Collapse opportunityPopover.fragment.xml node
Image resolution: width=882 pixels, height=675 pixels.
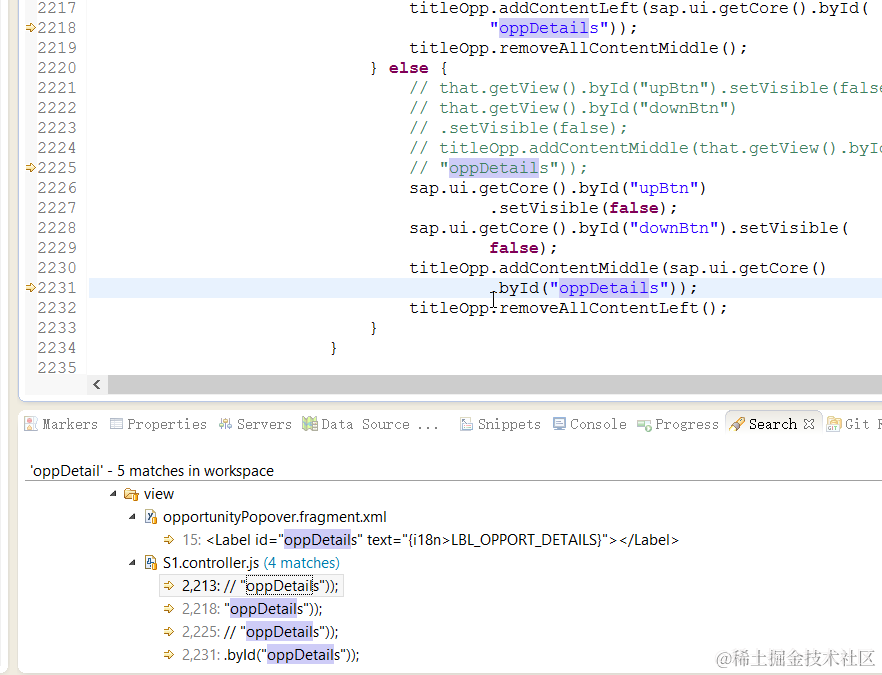click(132, 517)
